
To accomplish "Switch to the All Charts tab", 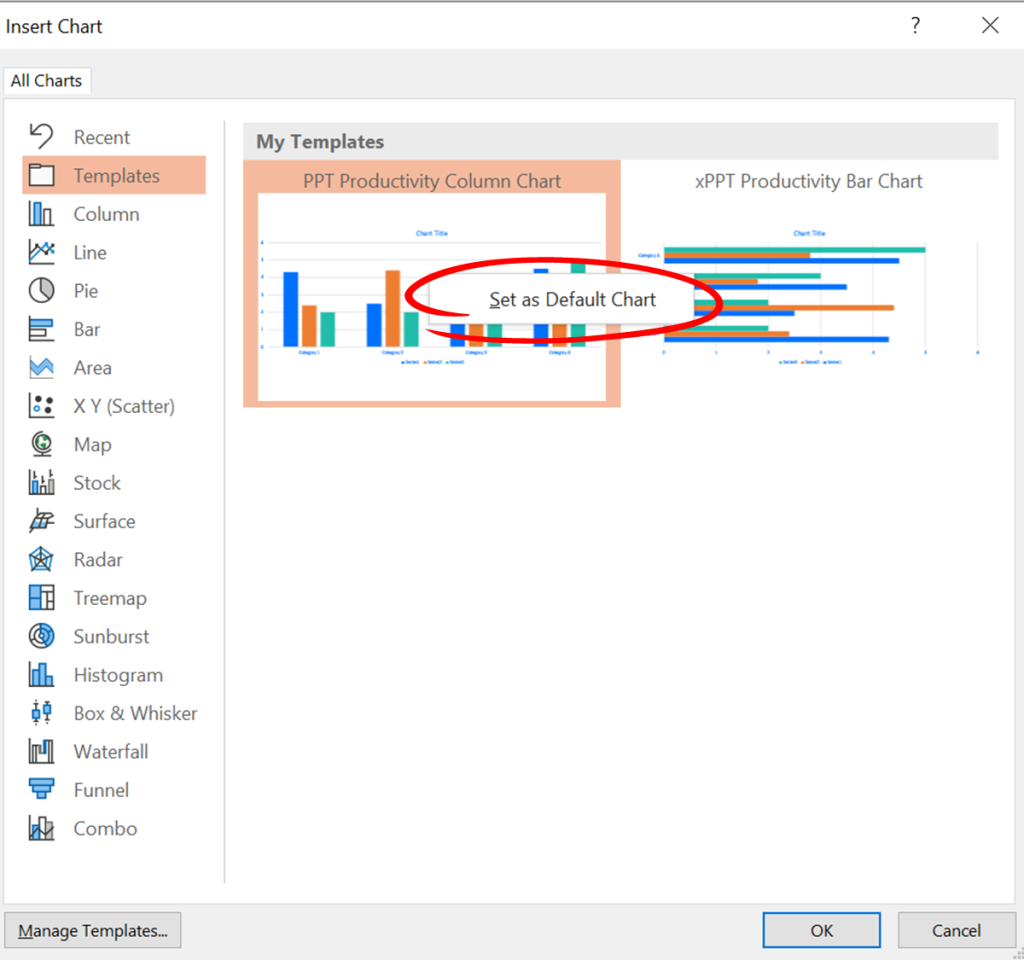I will click(x=47, y=80).
